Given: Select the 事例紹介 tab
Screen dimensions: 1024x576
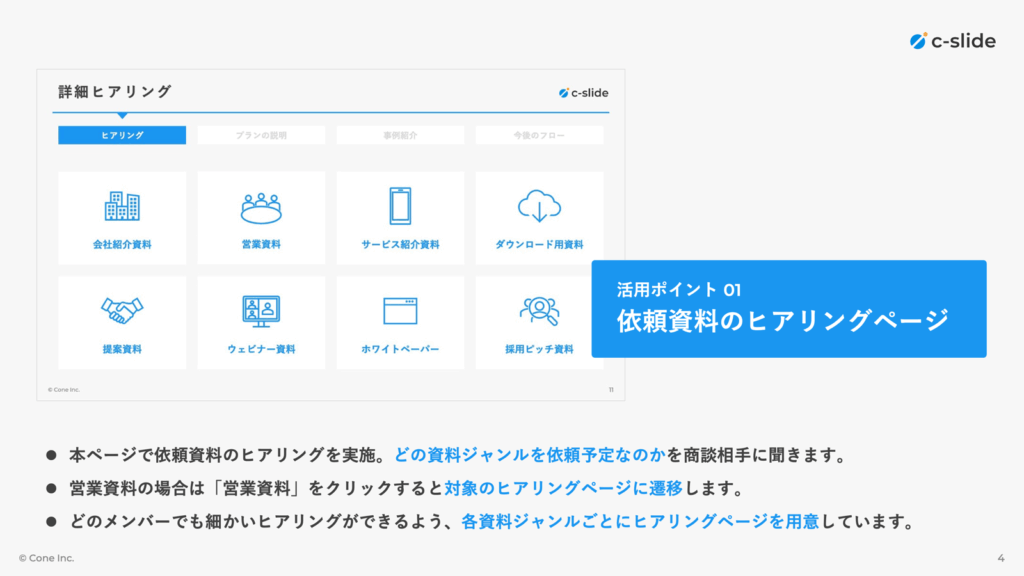Looking at the screenshot, I should [400, 135].
